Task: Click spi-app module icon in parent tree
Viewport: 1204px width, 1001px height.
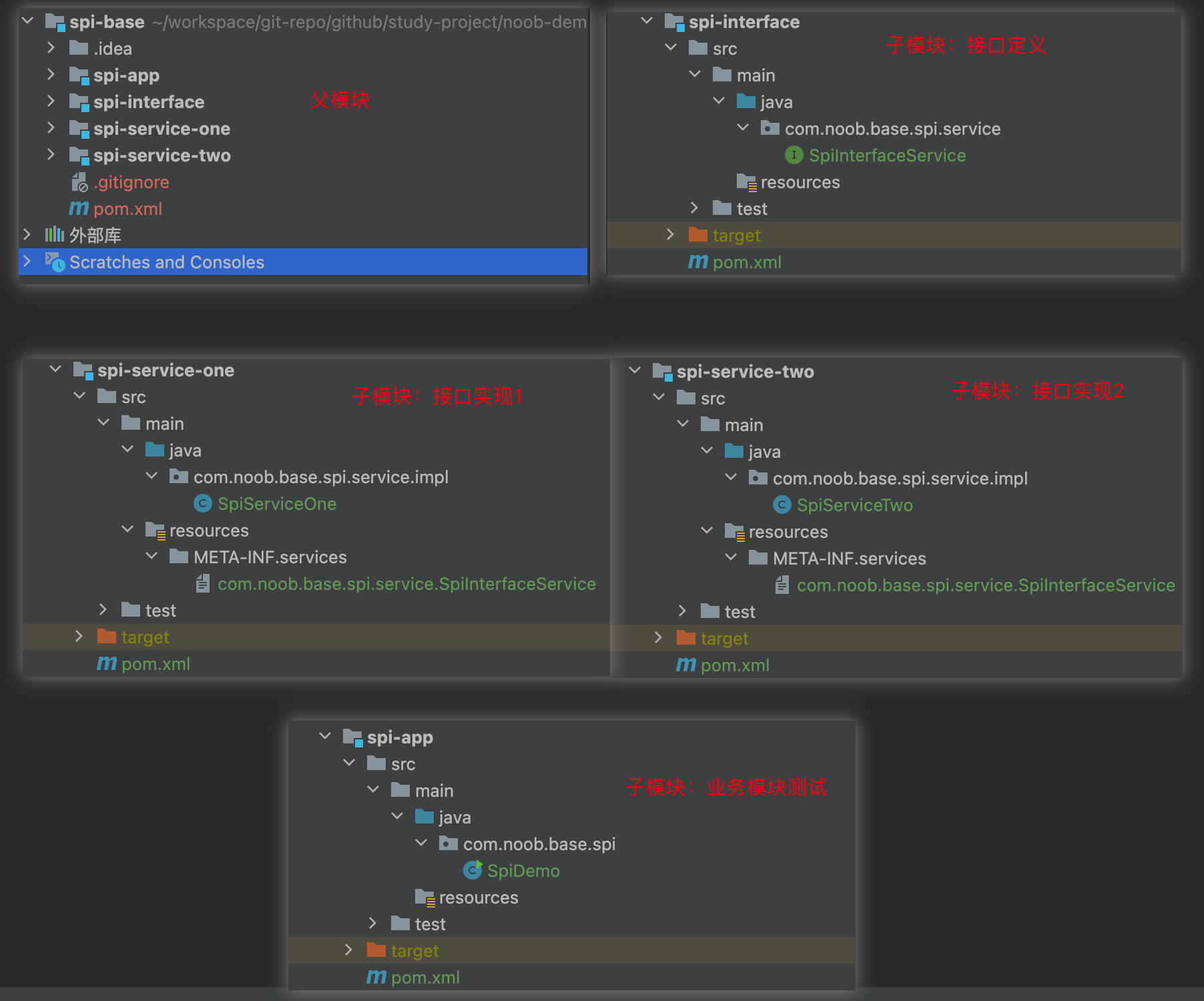Action: click(79, 75)
